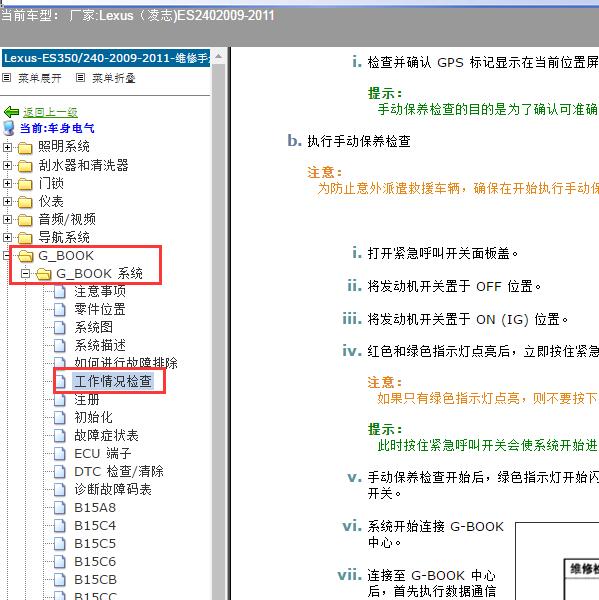599x600 pixels.
Task: Select the G_BOOK tree label
Action: 66,255
